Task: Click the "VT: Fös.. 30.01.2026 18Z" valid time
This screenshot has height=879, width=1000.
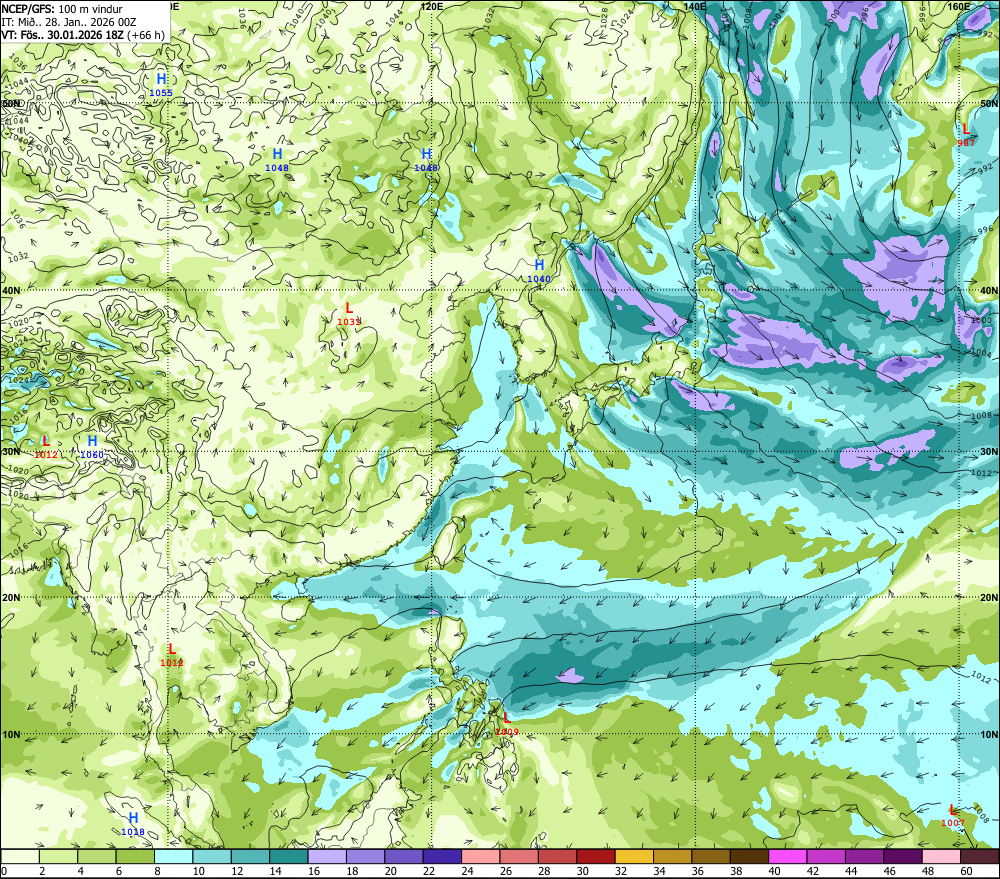Action: tap(62, 35)
